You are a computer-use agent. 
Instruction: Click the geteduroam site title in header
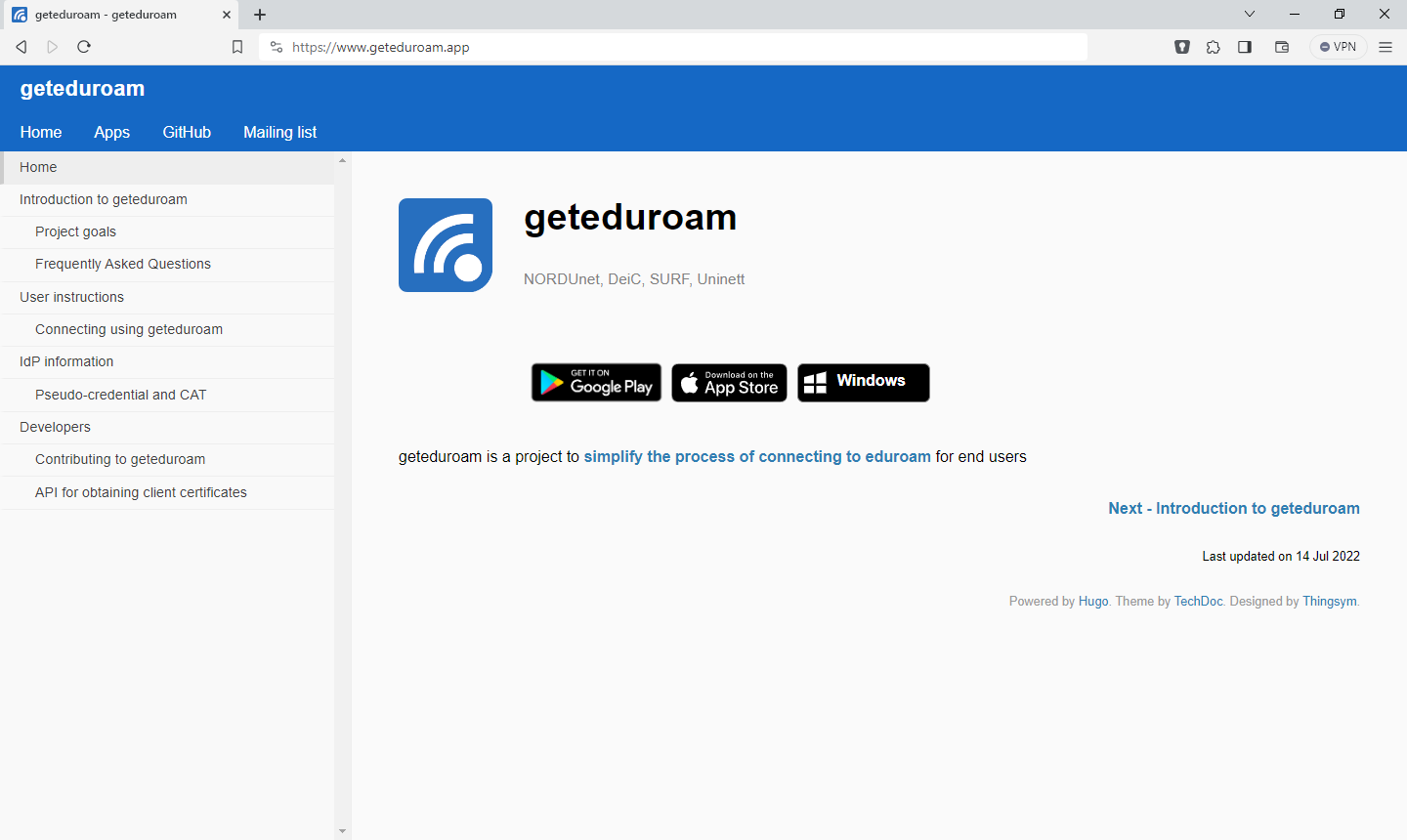tap(82, 89)
